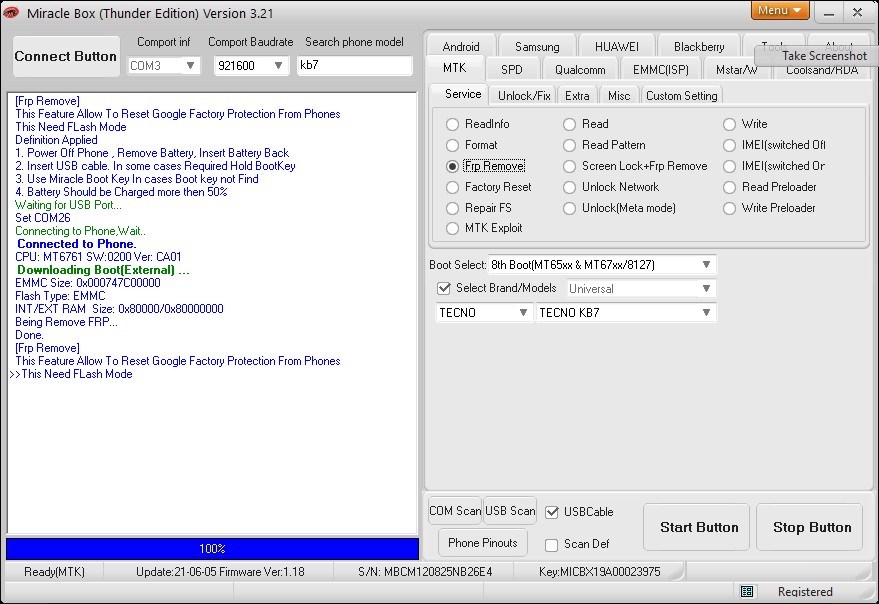Toggle the Select Brand/Models checkbox
The width and height of the screenshot is (879, 604).
[x=444, y=288]
